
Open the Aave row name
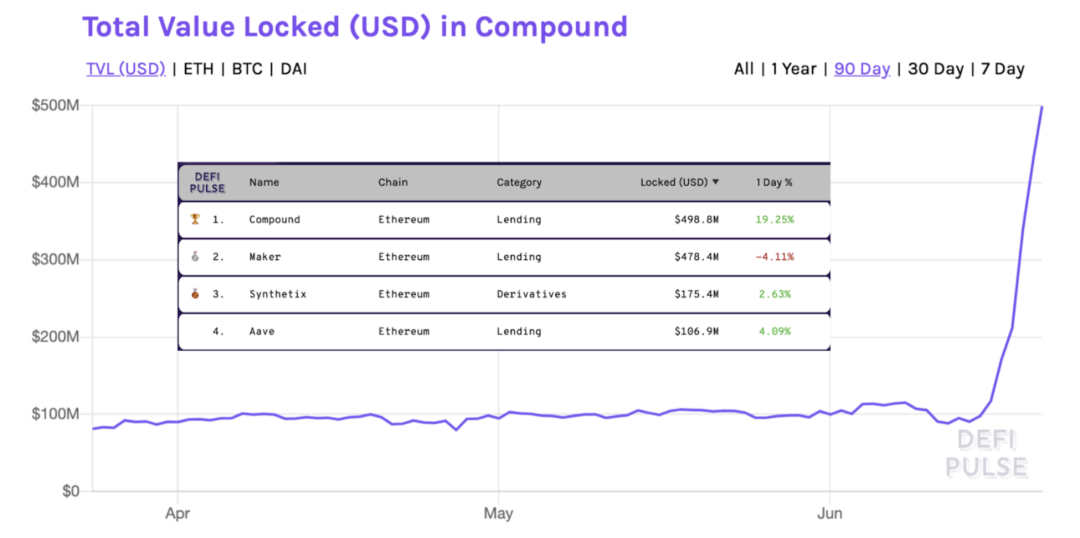coord(262,331)
